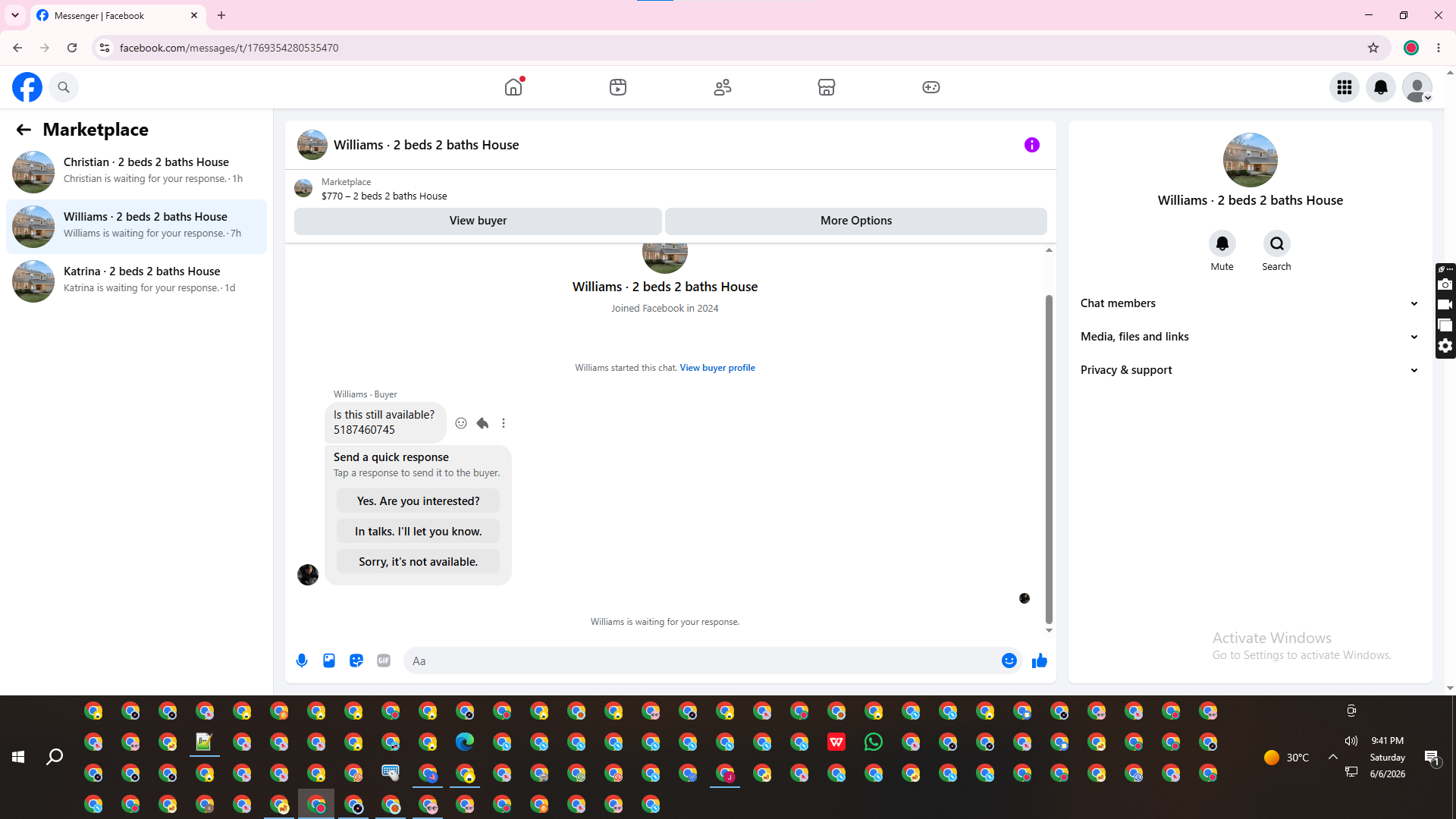Go to the Home feed icon

pos(513,87)
